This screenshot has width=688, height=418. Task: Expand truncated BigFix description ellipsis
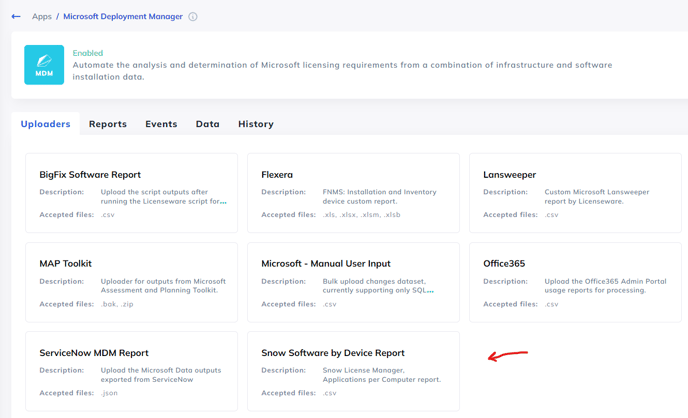click(x=223, y=202)
